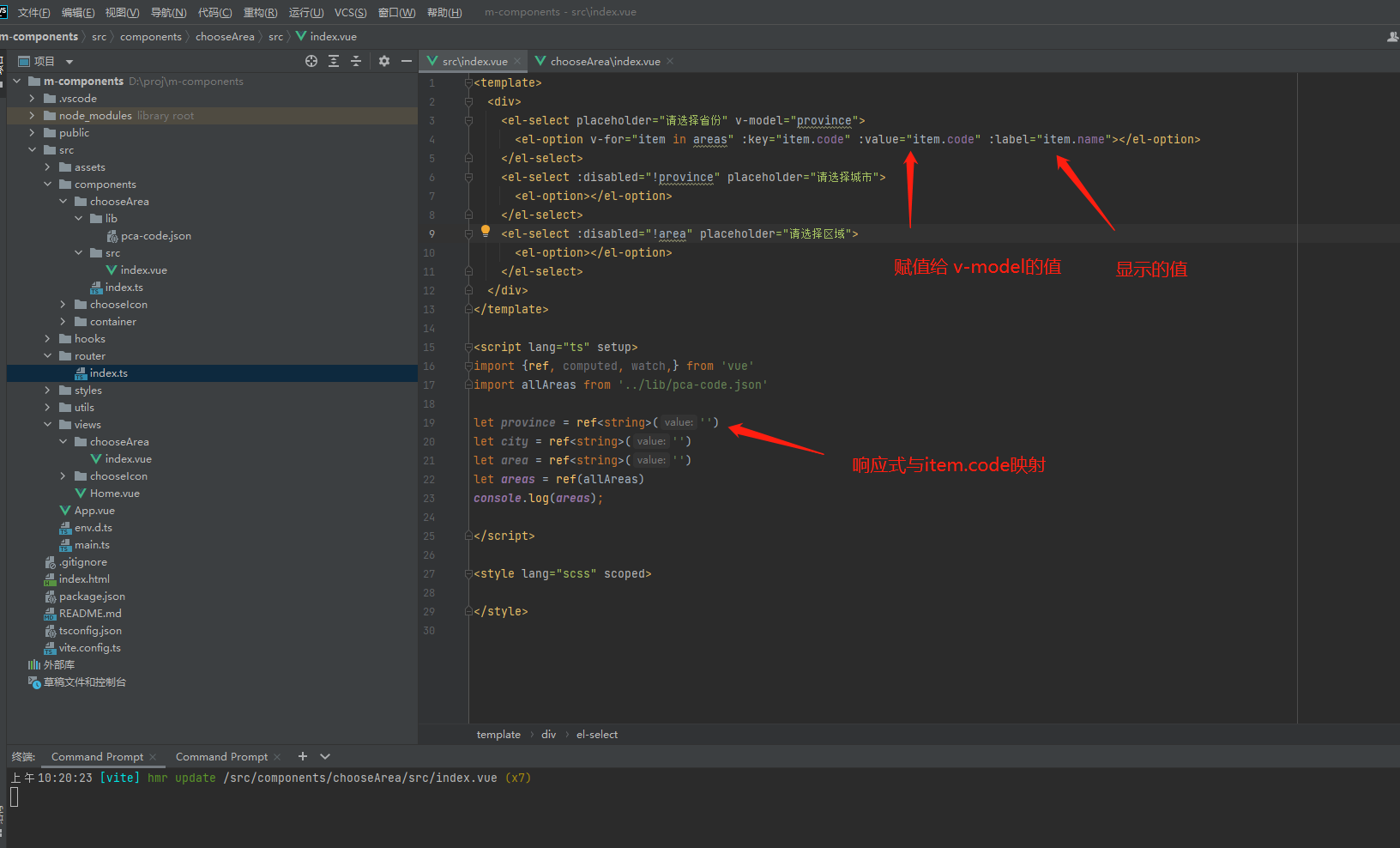
Task: Expand the styles folder
Action: (48, 391)
